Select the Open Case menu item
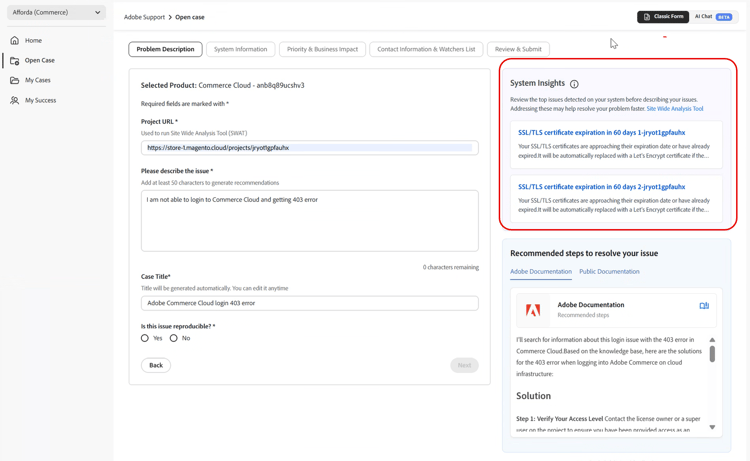The height and width of the screenshot is (461, 750). coord(39,60)
